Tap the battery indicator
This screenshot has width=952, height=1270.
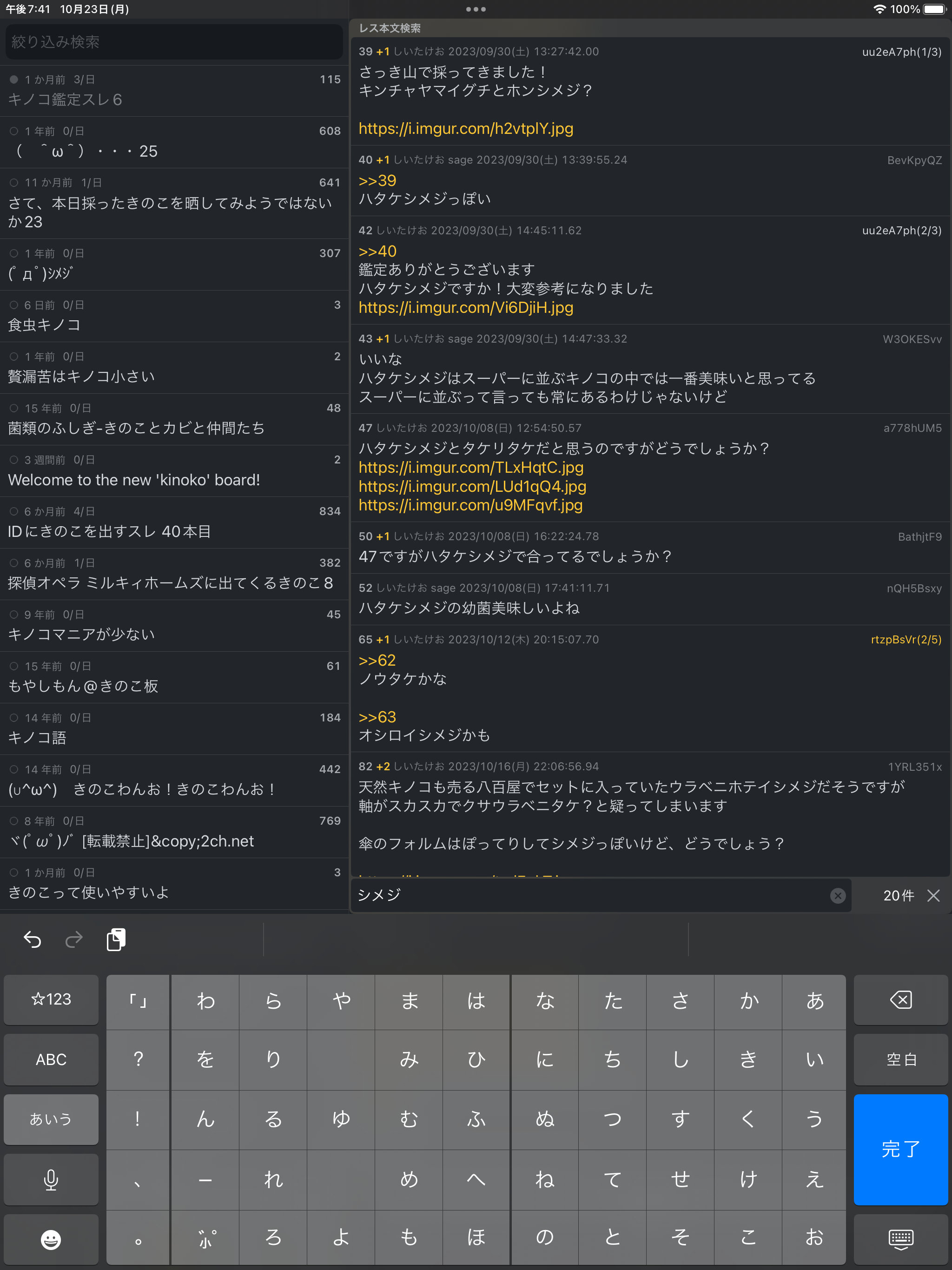click(934, 9)
